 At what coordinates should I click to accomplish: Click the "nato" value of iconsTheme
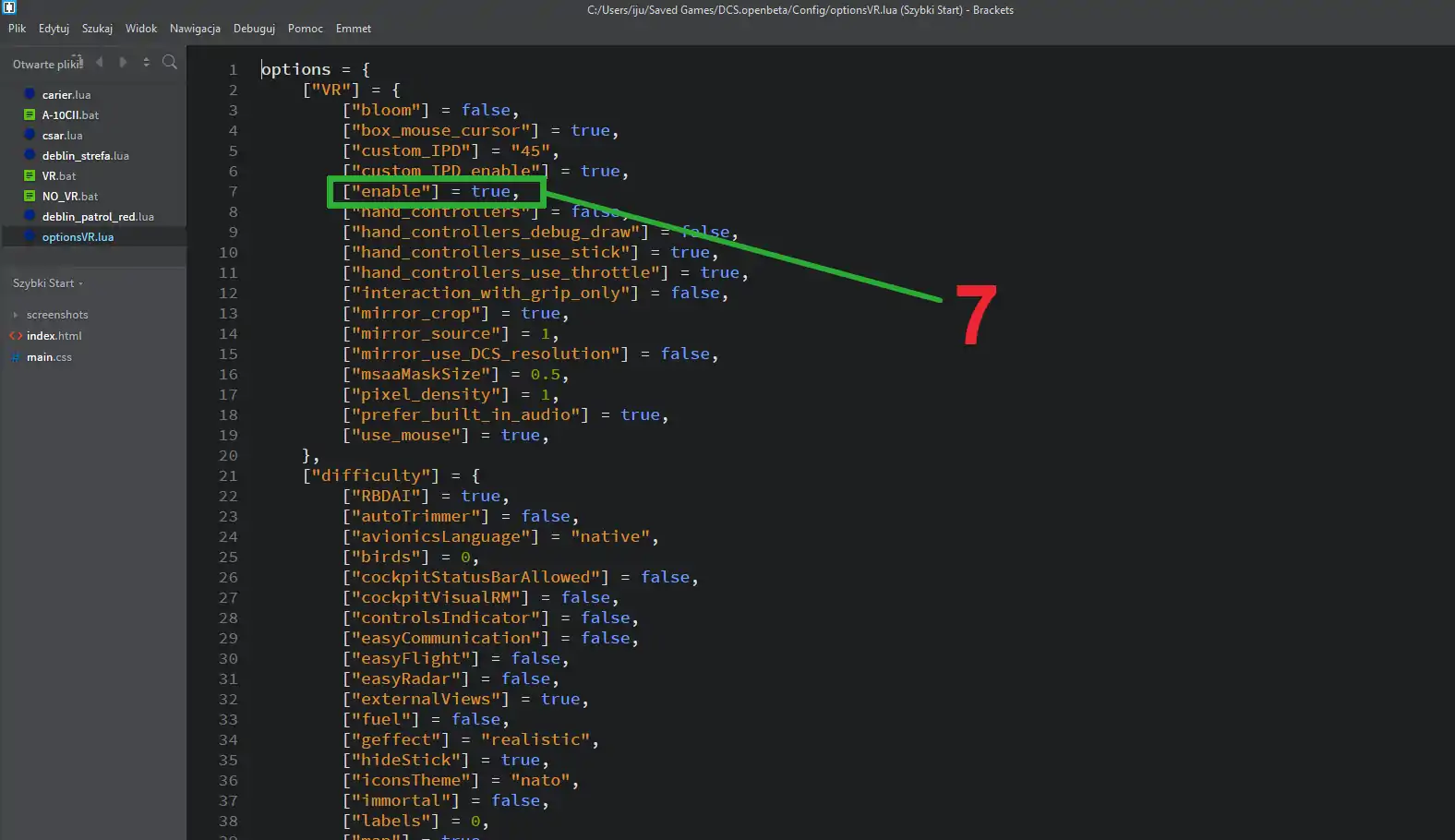point(540,780)
